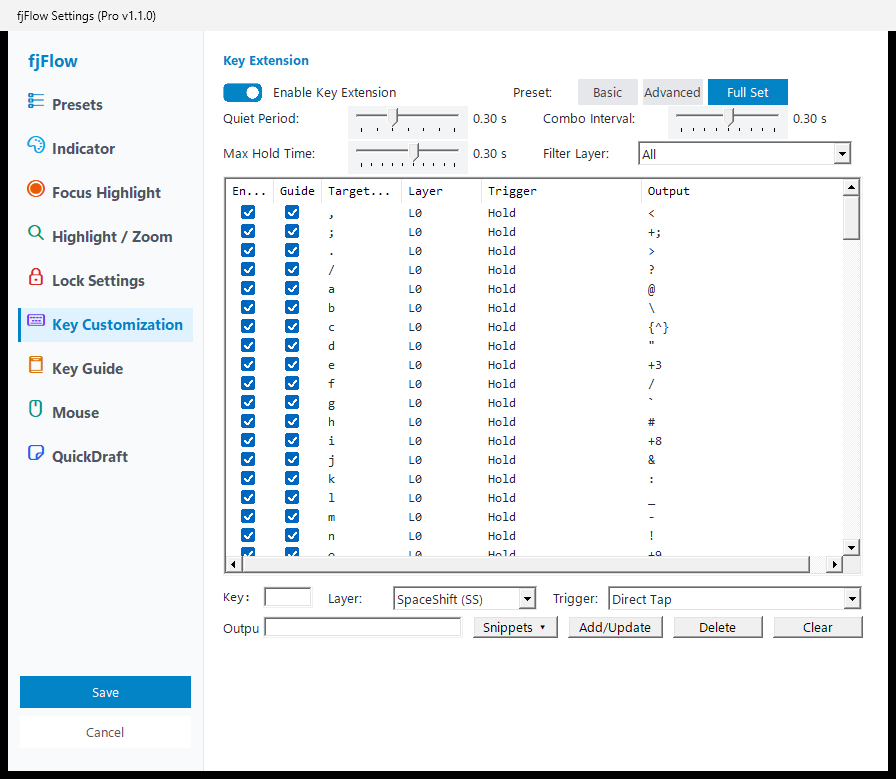This screenshot has height=779, width=896.
Task: Select the Basic preset
Action: click(x=607, y=93)
